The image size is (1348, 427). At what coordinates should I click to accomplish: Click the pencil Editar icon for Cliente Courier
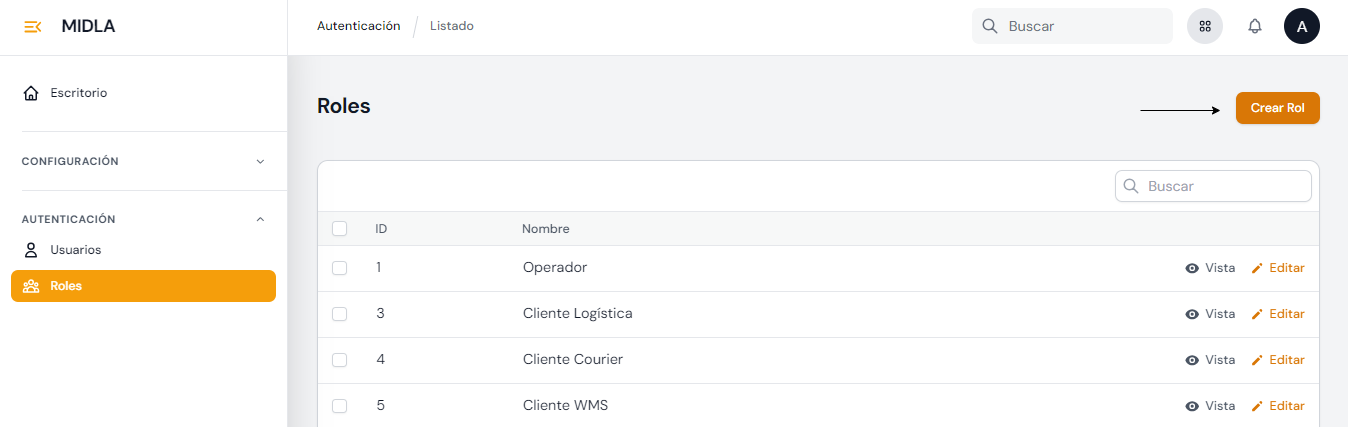1257,360
